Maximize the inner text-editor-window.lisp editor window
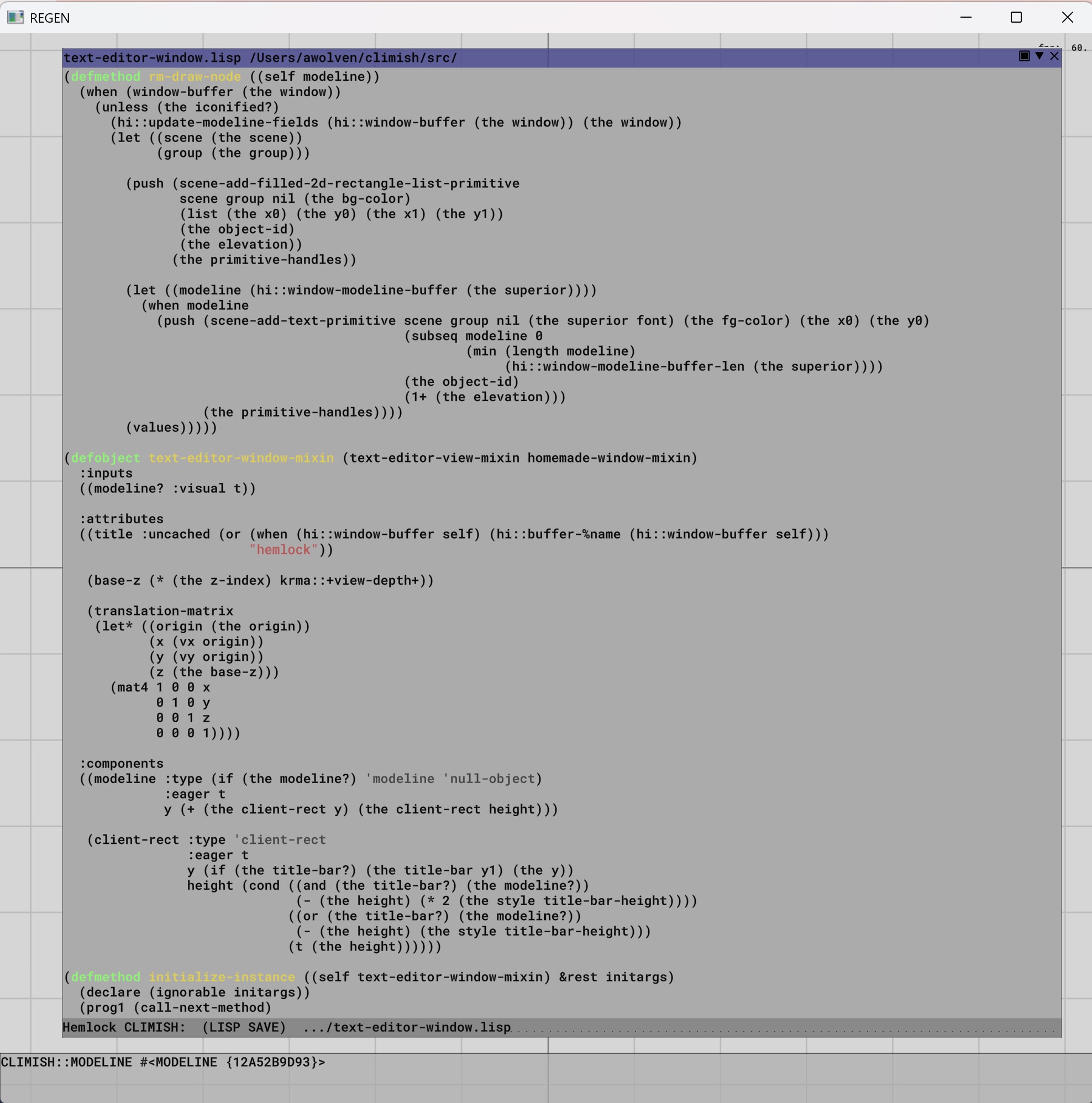1092x1103 pixels. click(1024, 55)
